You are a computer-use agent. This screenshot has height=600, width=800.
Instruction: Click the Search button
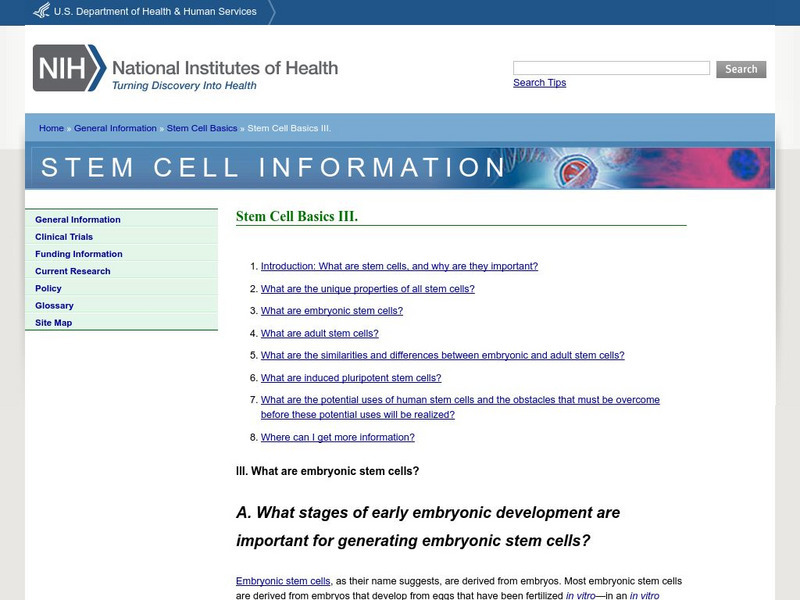pyautogui.click(x=741, y=69)
